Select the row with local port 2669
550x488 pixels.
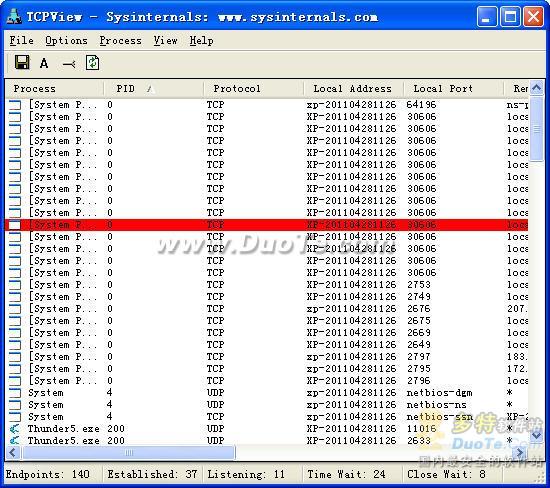[x=267, y=333]
